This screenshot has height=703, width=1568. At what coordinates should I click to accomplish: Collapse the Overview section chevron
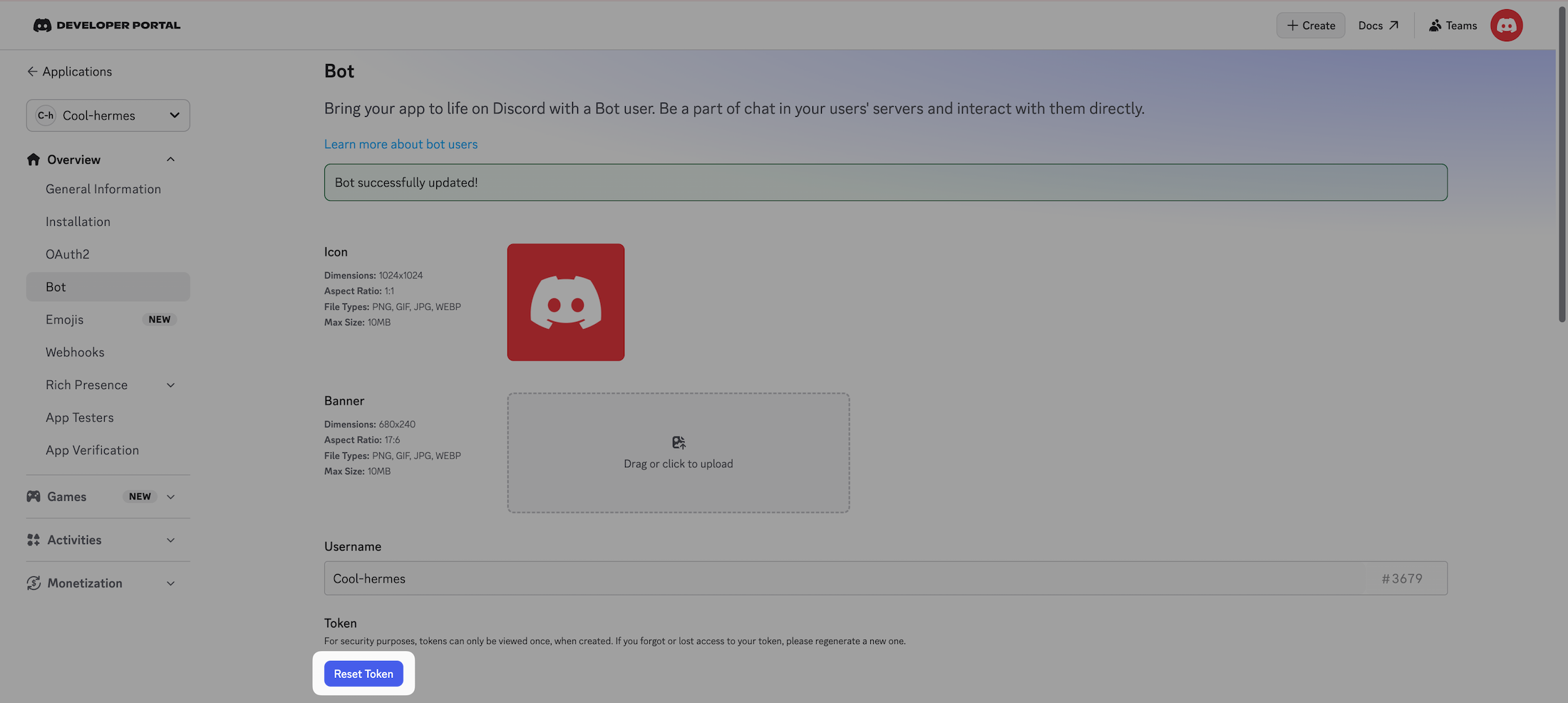(171, 160)
